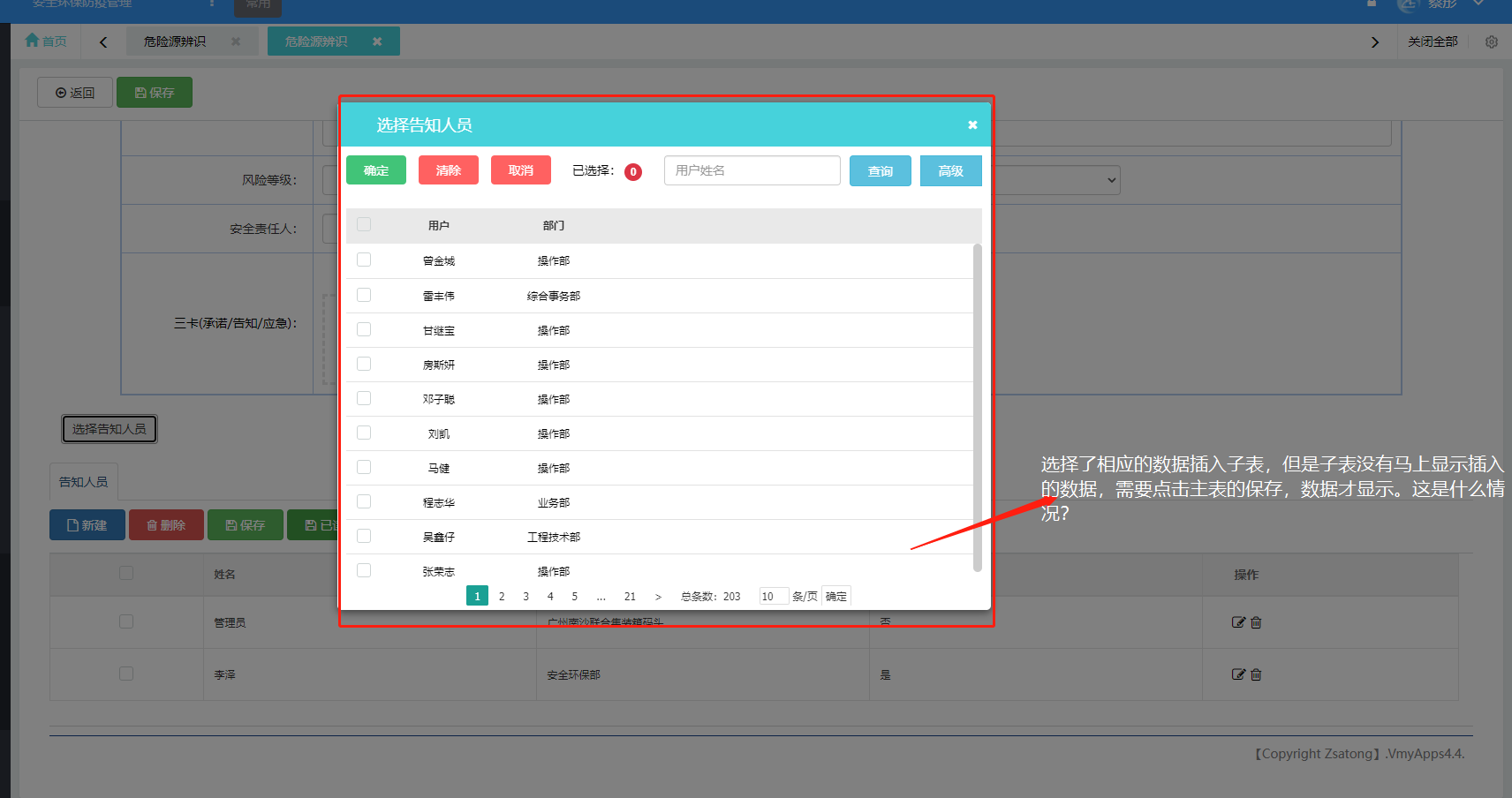1512x798 pixels.
Task: Click 关闭全部 to close all tabs
Action: coord(1433,41)
